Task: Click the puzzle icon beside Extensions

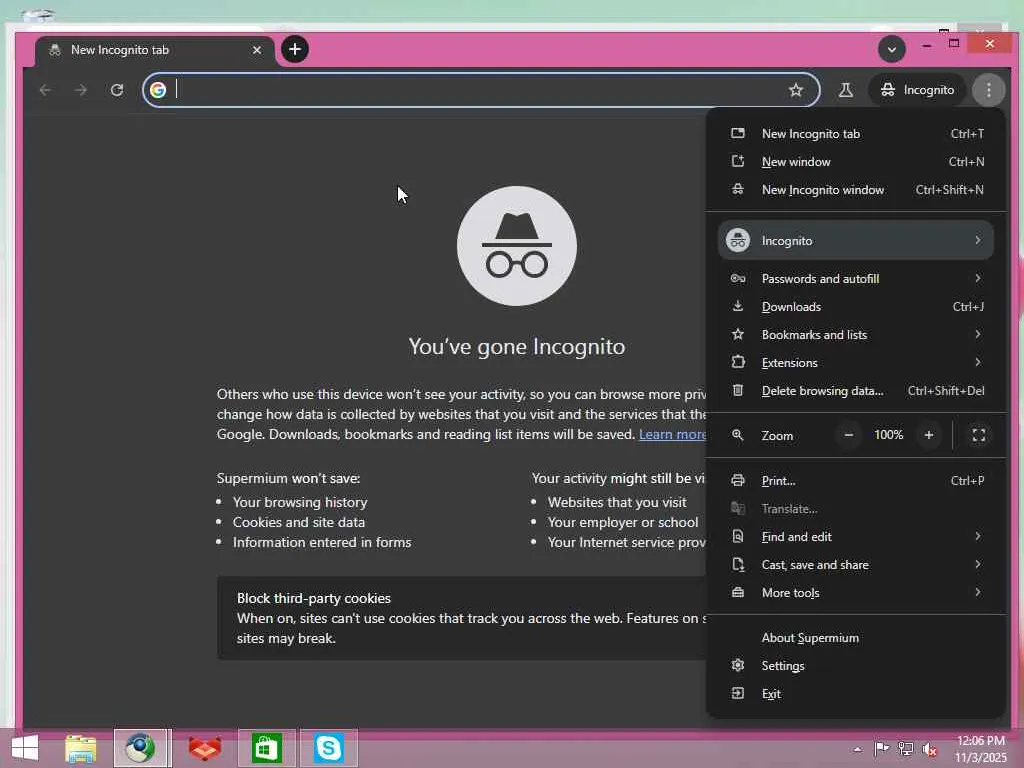Action: 738,362
